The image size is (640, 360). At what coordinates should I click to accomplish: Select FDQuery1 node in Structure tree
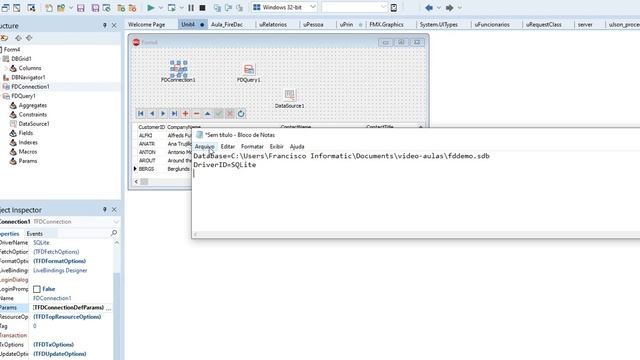(x=23, y=96)
